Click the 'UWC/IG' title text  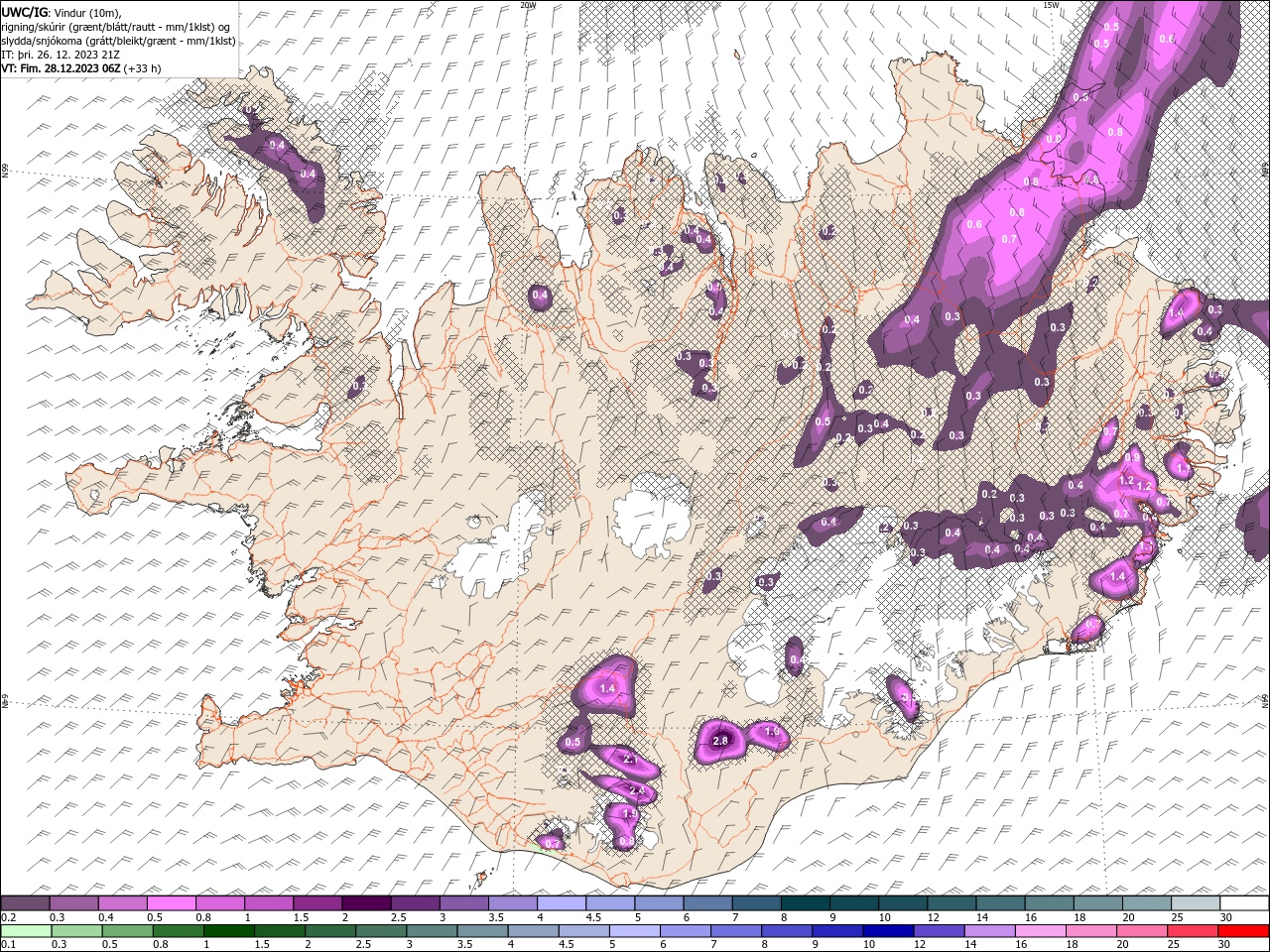click(x=25, y=11)
